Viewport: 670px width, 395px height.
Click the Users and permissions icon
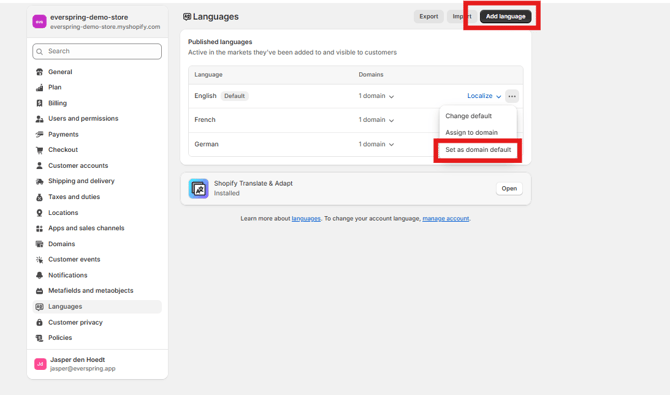[x=39, y=119]
